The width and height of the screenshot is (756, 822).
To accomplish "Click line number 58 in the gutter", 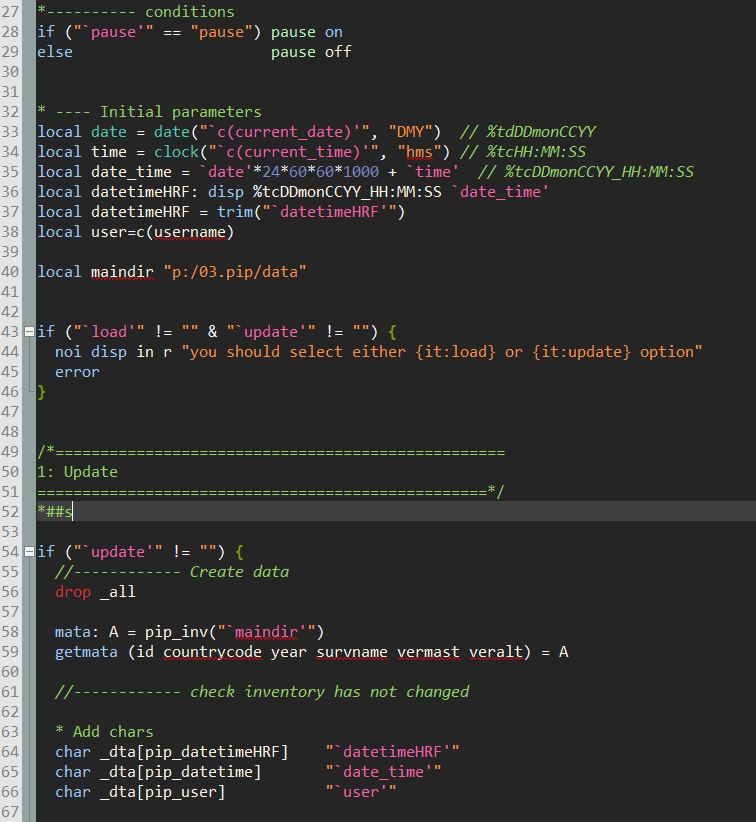I will 13,632.
